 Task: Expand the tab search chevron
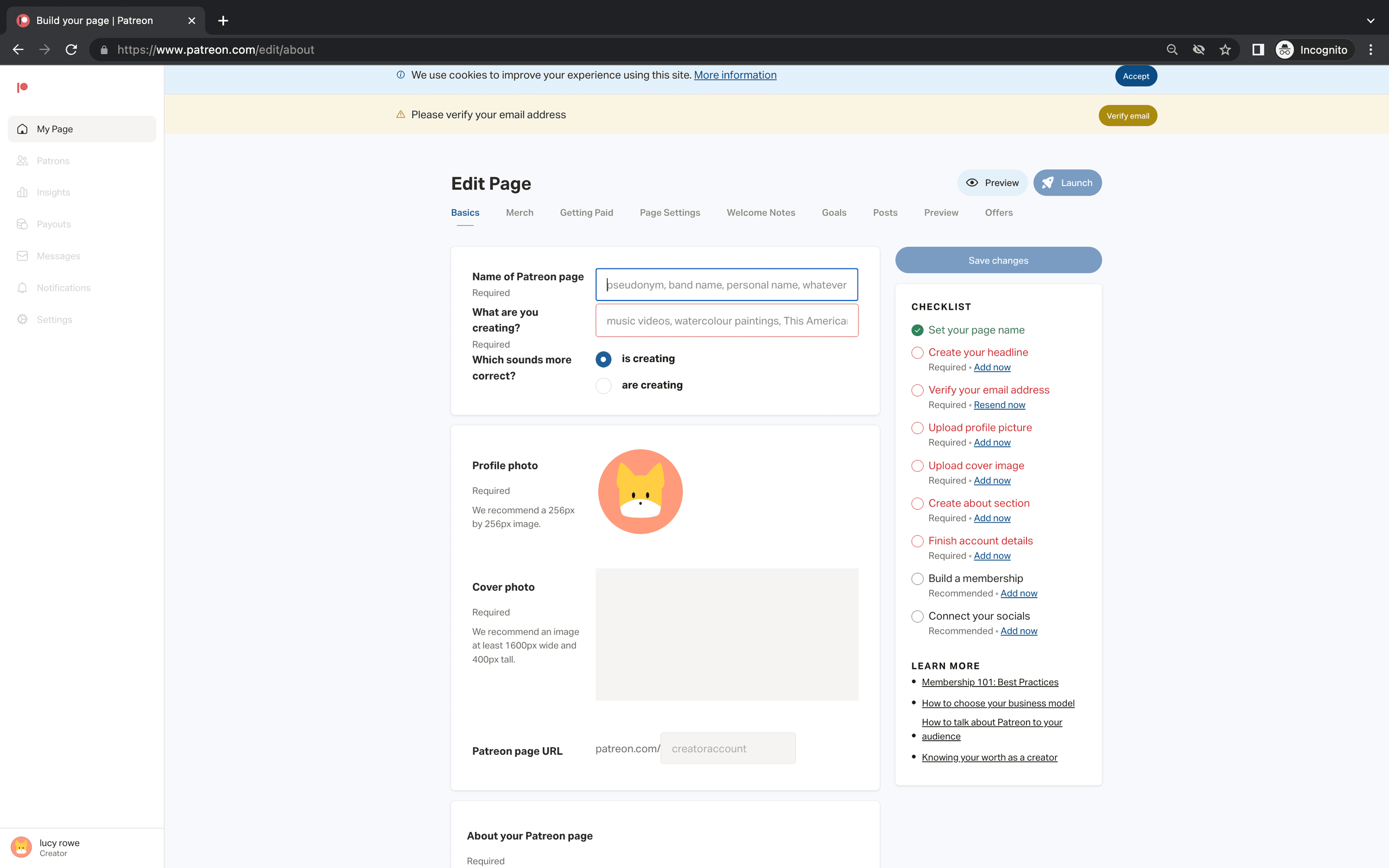[x=1370, y=20]
